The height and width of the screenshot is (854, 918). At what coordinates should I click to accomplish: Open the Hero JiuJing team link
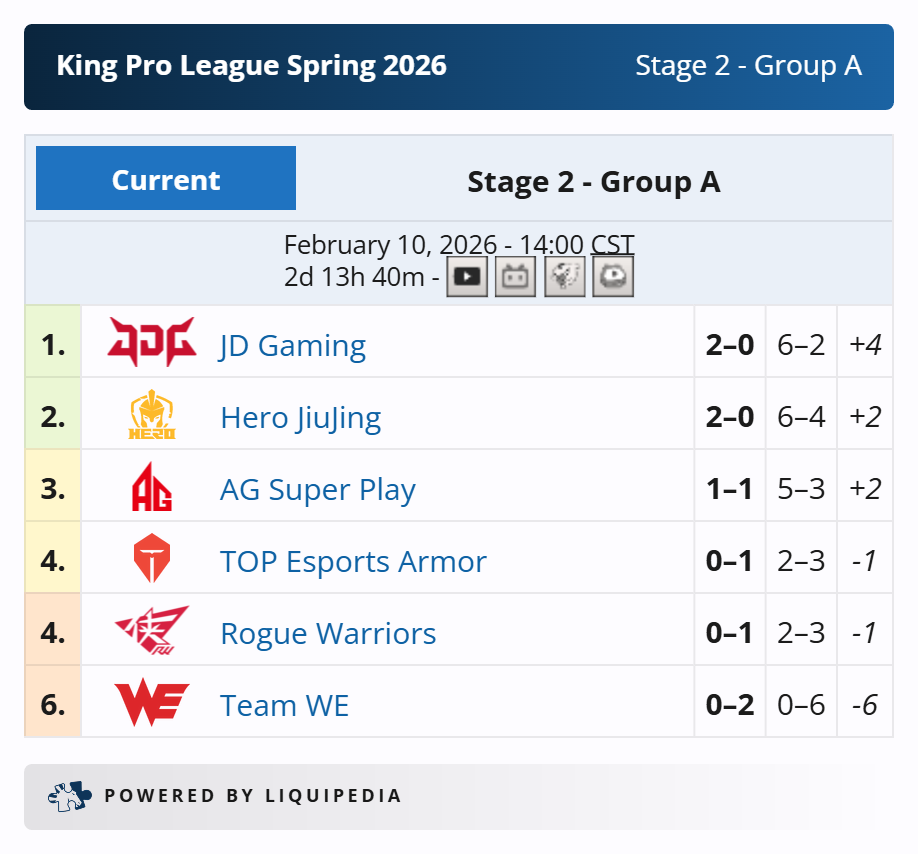tap(301, 418)
